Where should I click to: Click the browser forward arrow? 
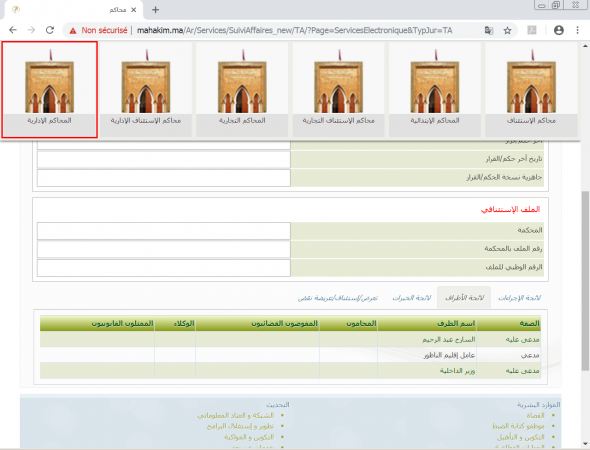point(31,30)
